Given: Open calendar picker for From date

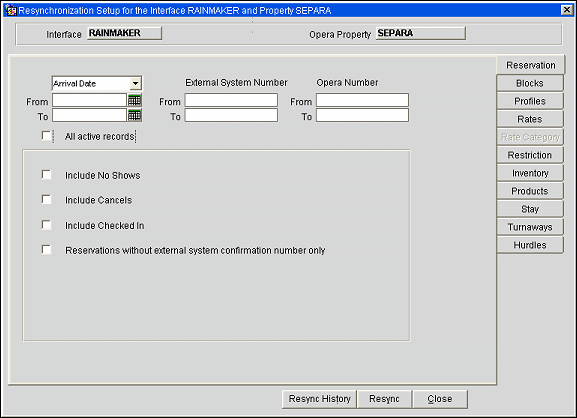Looking at the screenshot, I should pos(134,100).
